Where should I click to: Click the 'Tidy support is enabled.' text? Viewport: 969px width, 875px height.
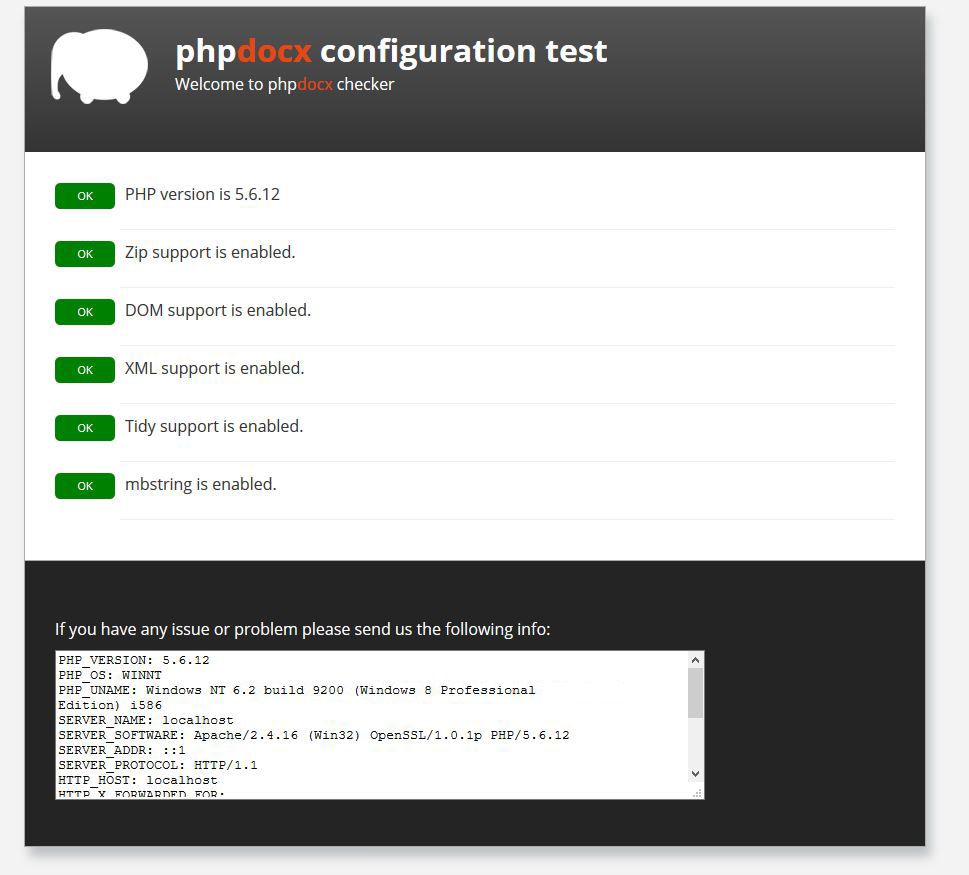(x=214, y=427)
